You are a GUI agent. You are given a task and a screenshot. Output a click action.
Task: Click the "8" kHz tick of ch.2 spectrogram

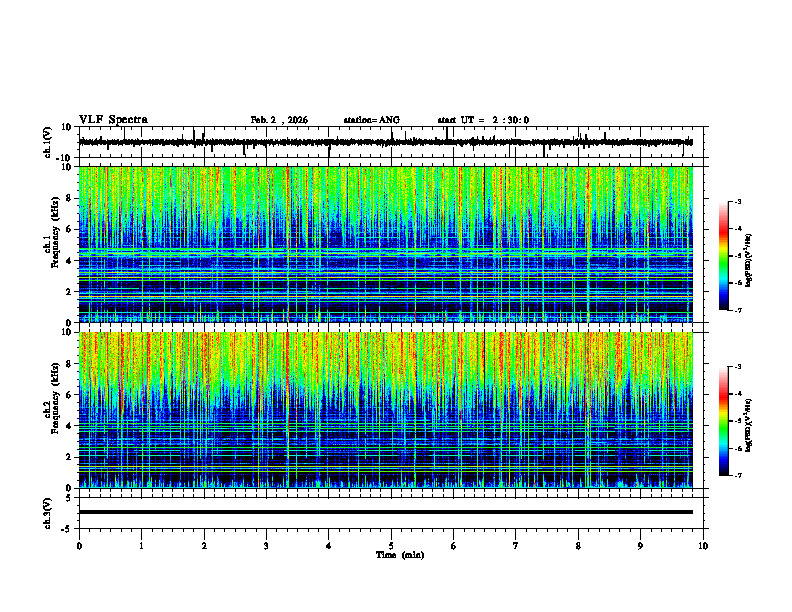click(69, 364)
